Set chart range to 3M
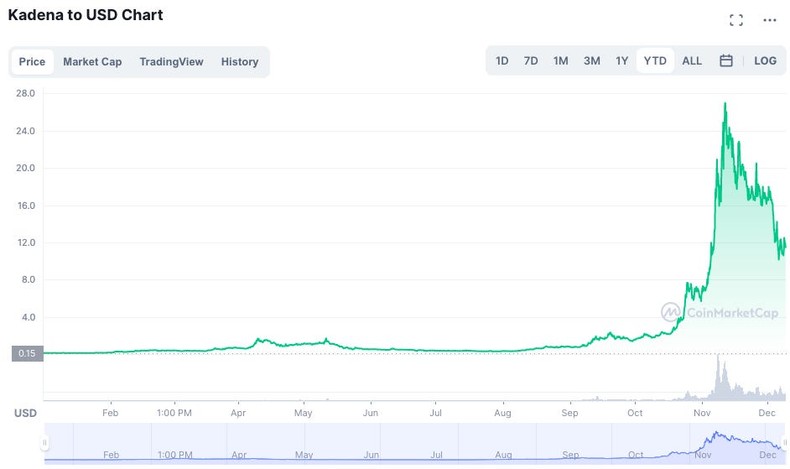Screen dimensions: 790x469 (592, 61)
